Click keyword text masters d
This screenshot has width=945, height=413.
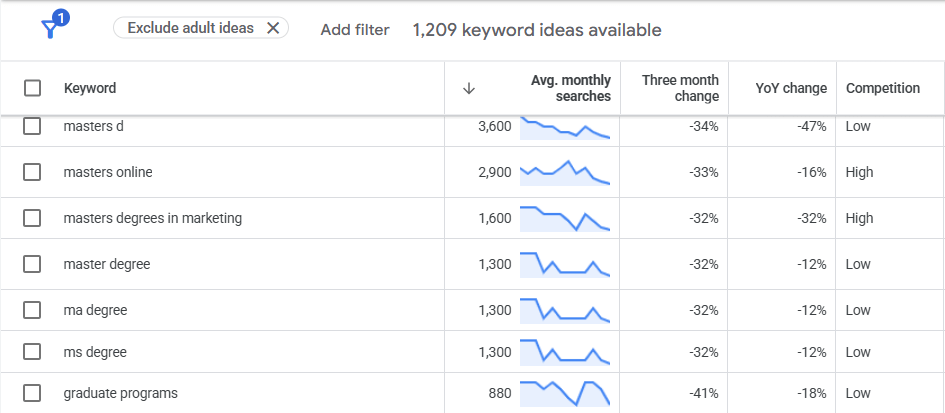click(93, 127)
